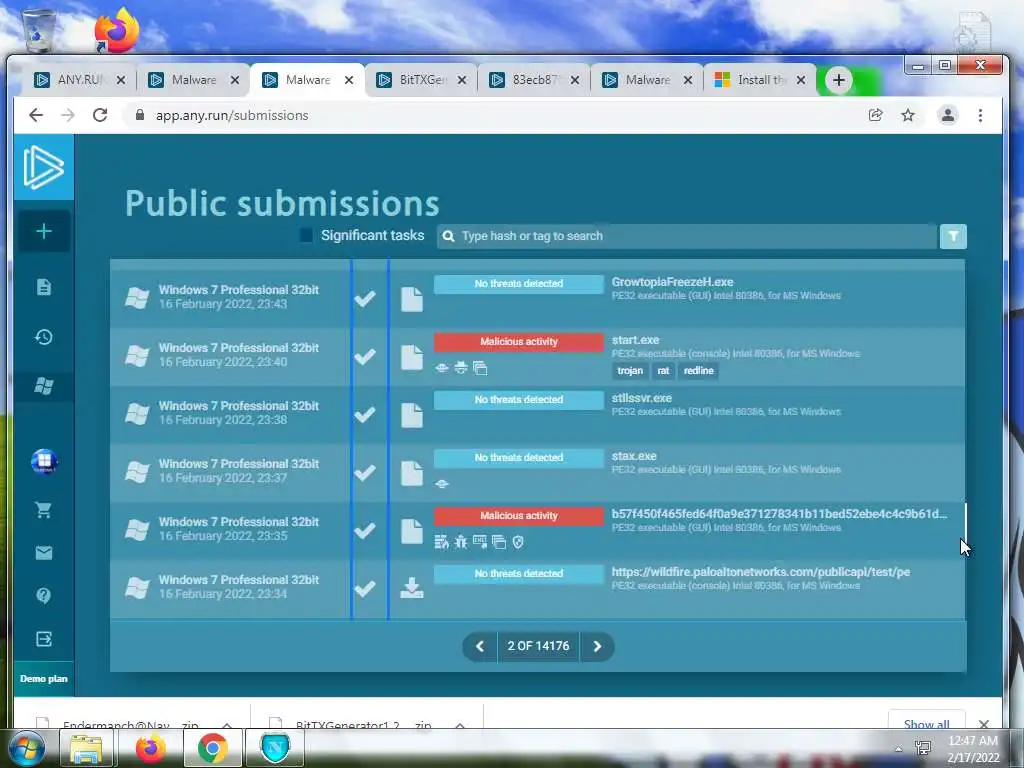Viewport: 1024px width, 768px height.
Task: Click the Chrome taskbar icon
Action: [x=213, y=748]
